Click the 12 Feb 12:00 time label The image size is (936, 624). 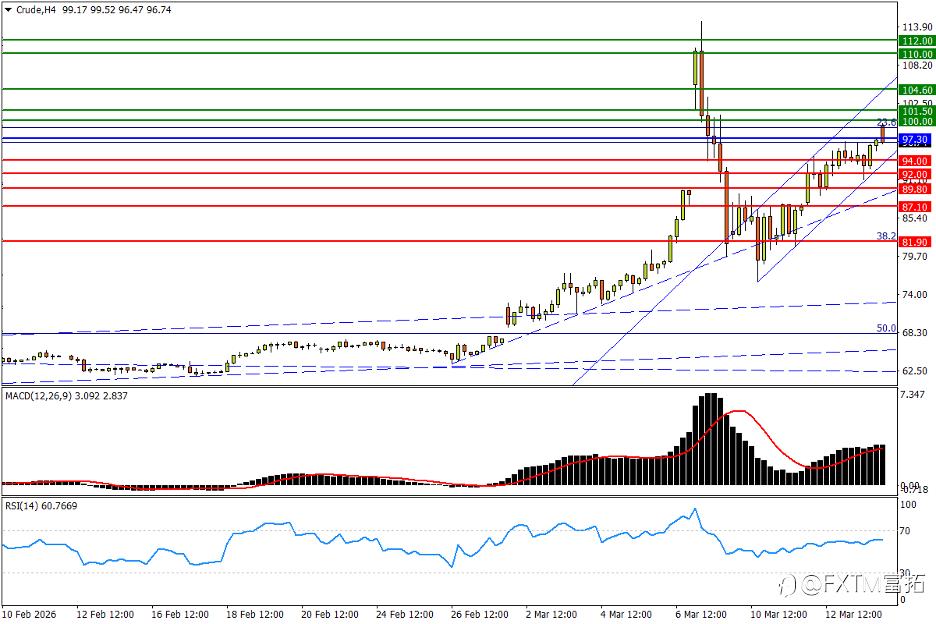105,614
